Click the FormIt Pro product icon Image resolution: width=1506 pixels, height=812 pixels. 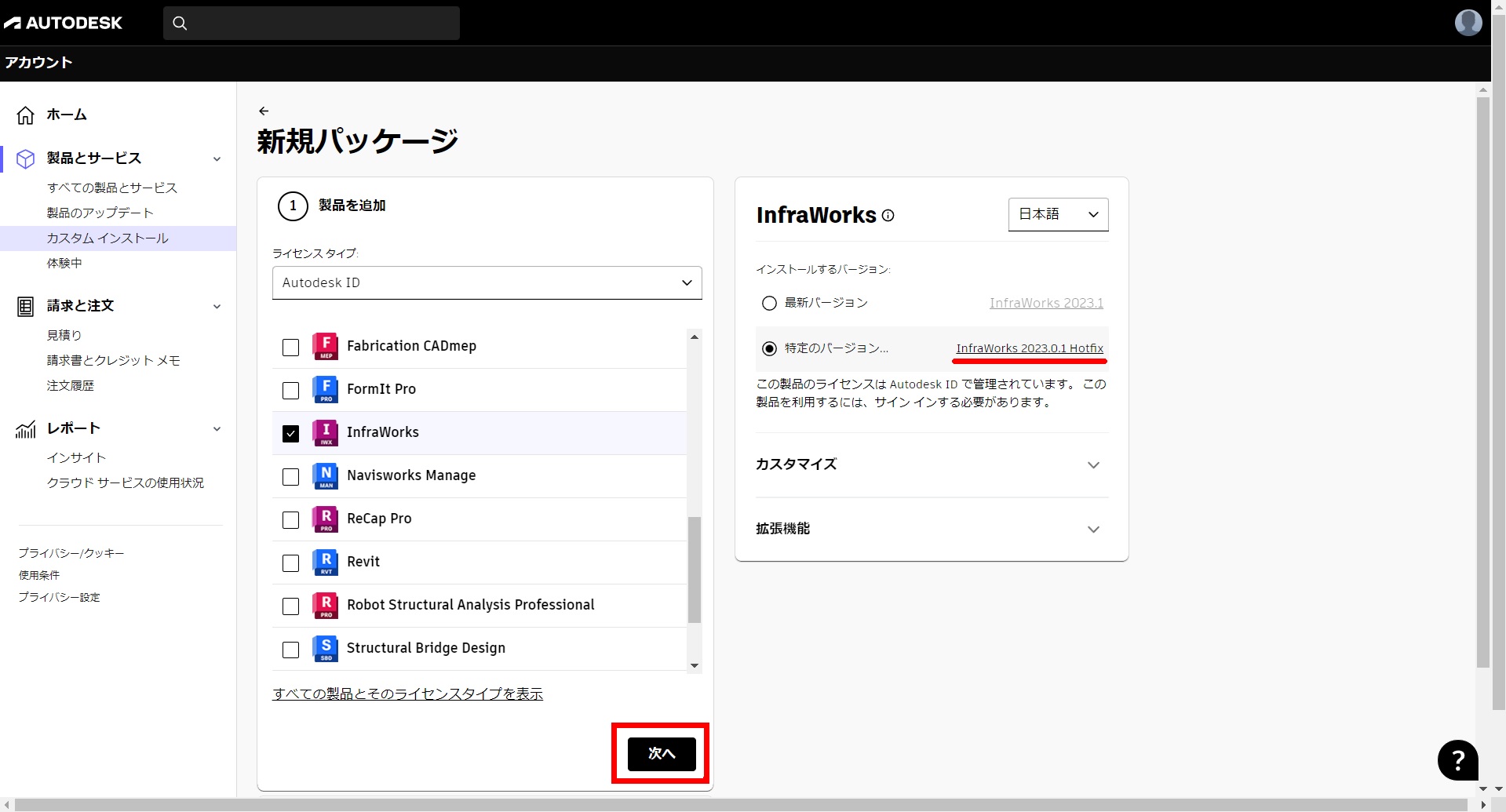click(x=325, y=389)
